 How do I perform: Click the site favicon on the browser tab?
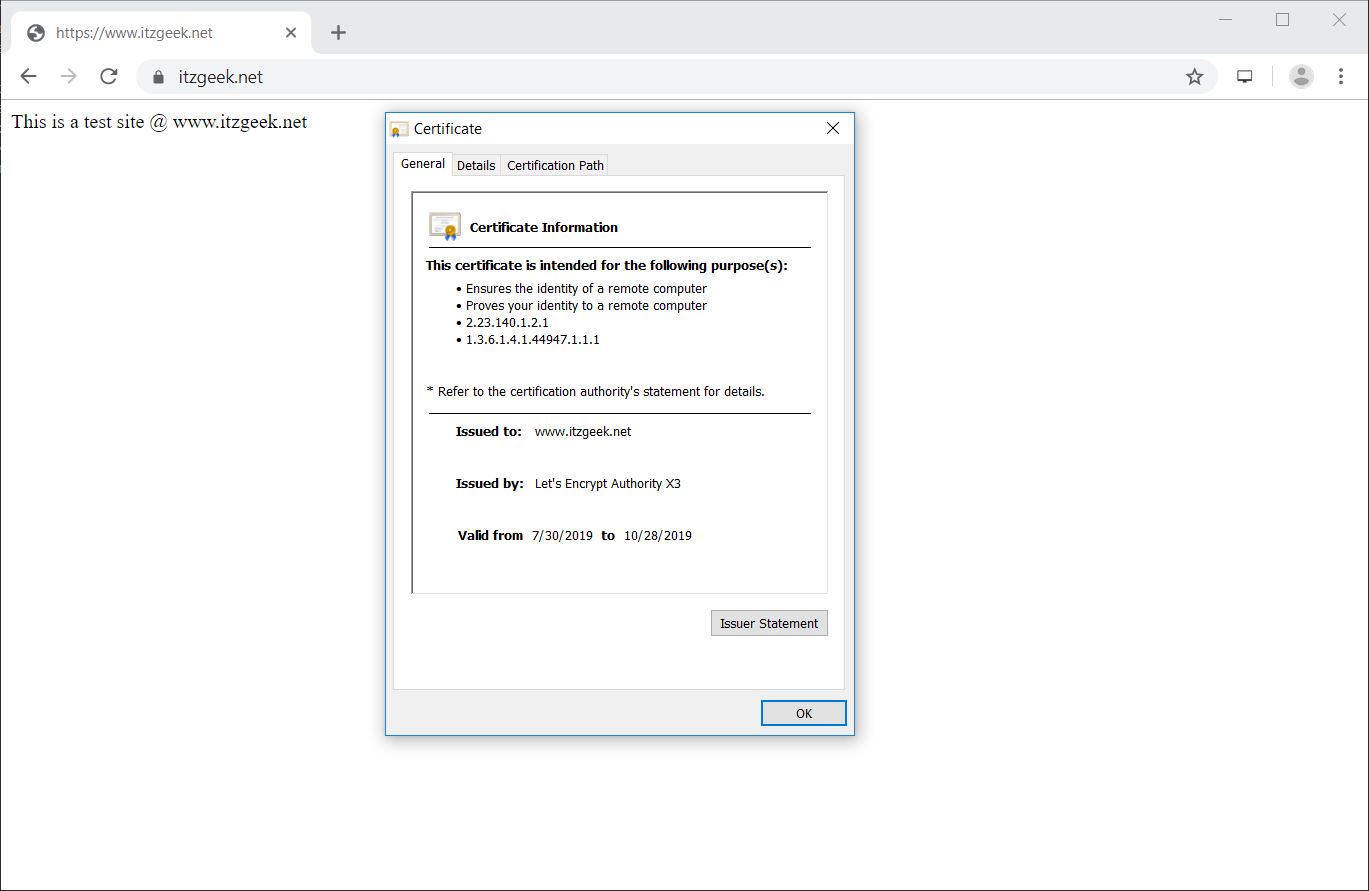36,32
